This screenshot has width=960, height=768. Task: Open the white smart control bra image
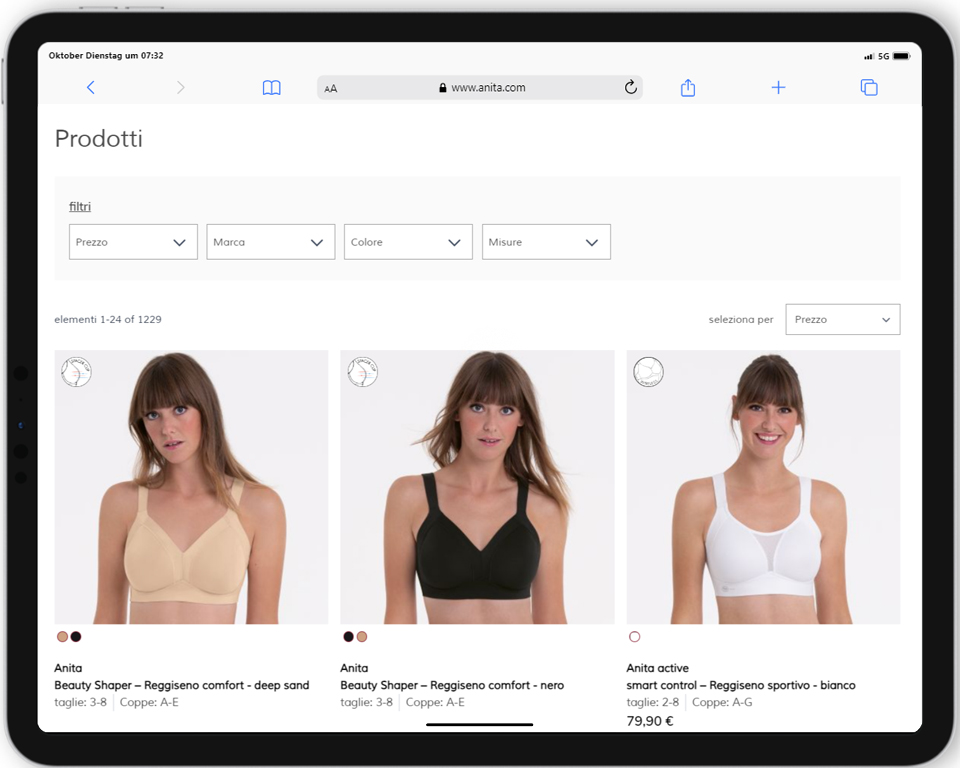coord(763,487)
